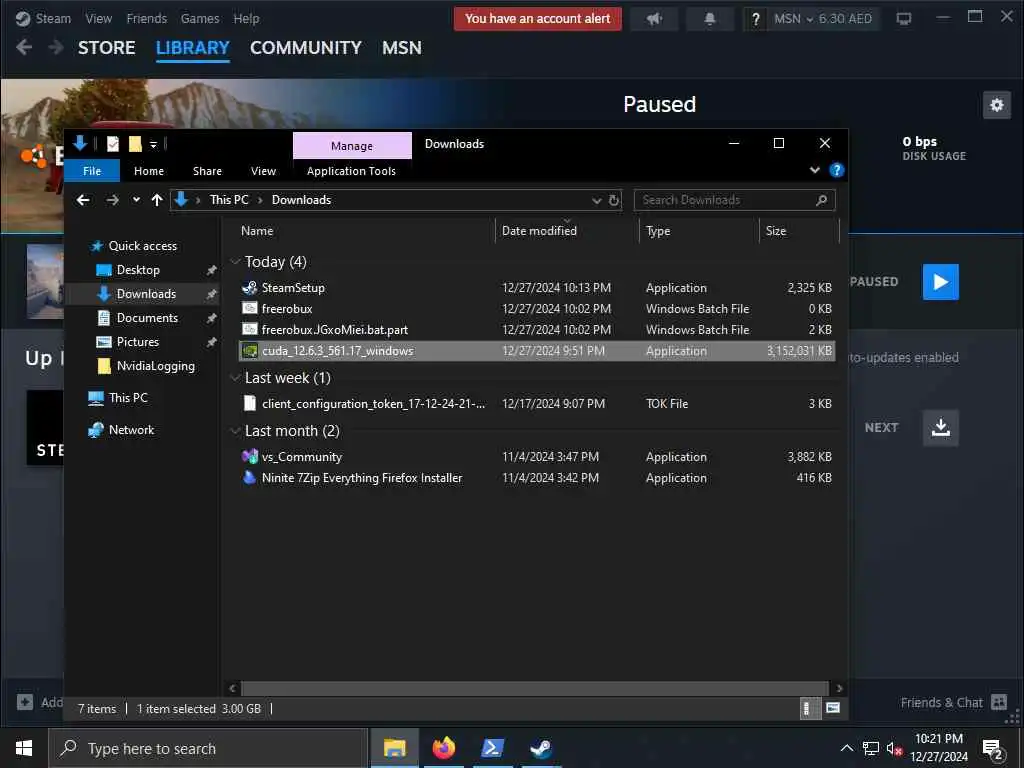Switch to large icons view in status bar
This screenshot has width=1024, height=768.
click(833, 709)
